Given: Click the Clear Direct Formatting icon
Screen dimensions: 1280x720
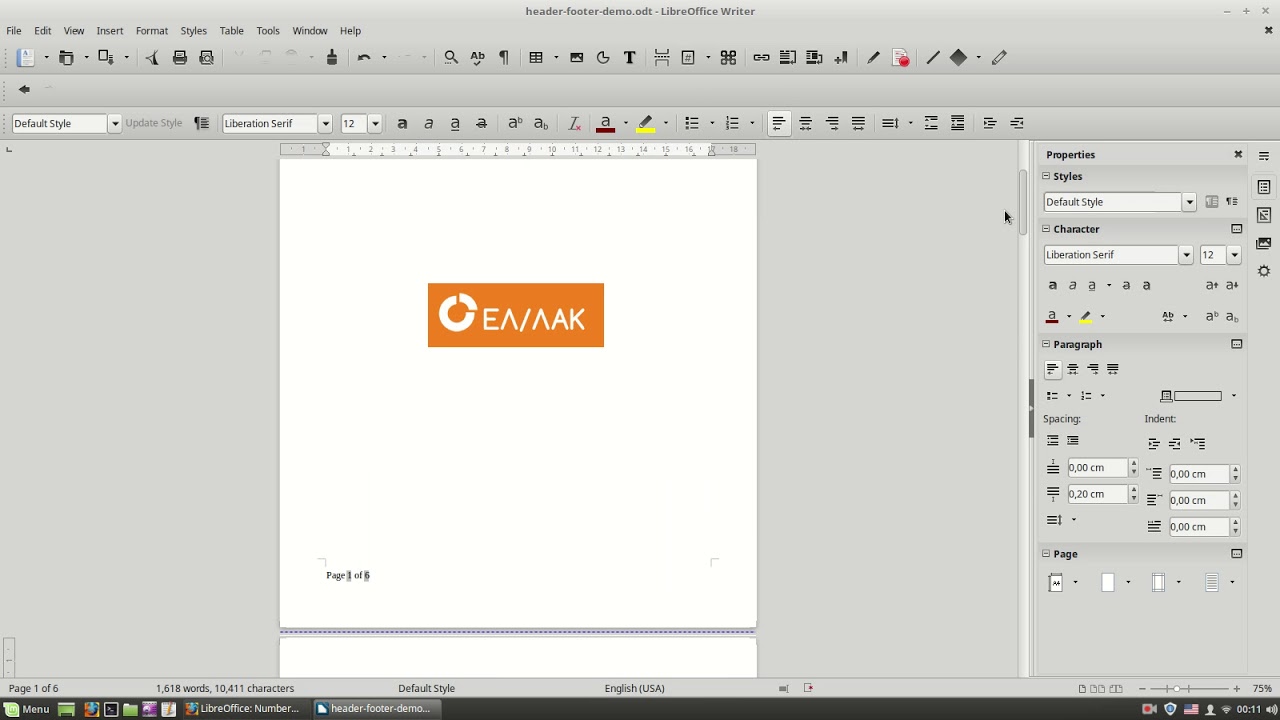Looking at the screenshot, I should [x=574, y=123].
